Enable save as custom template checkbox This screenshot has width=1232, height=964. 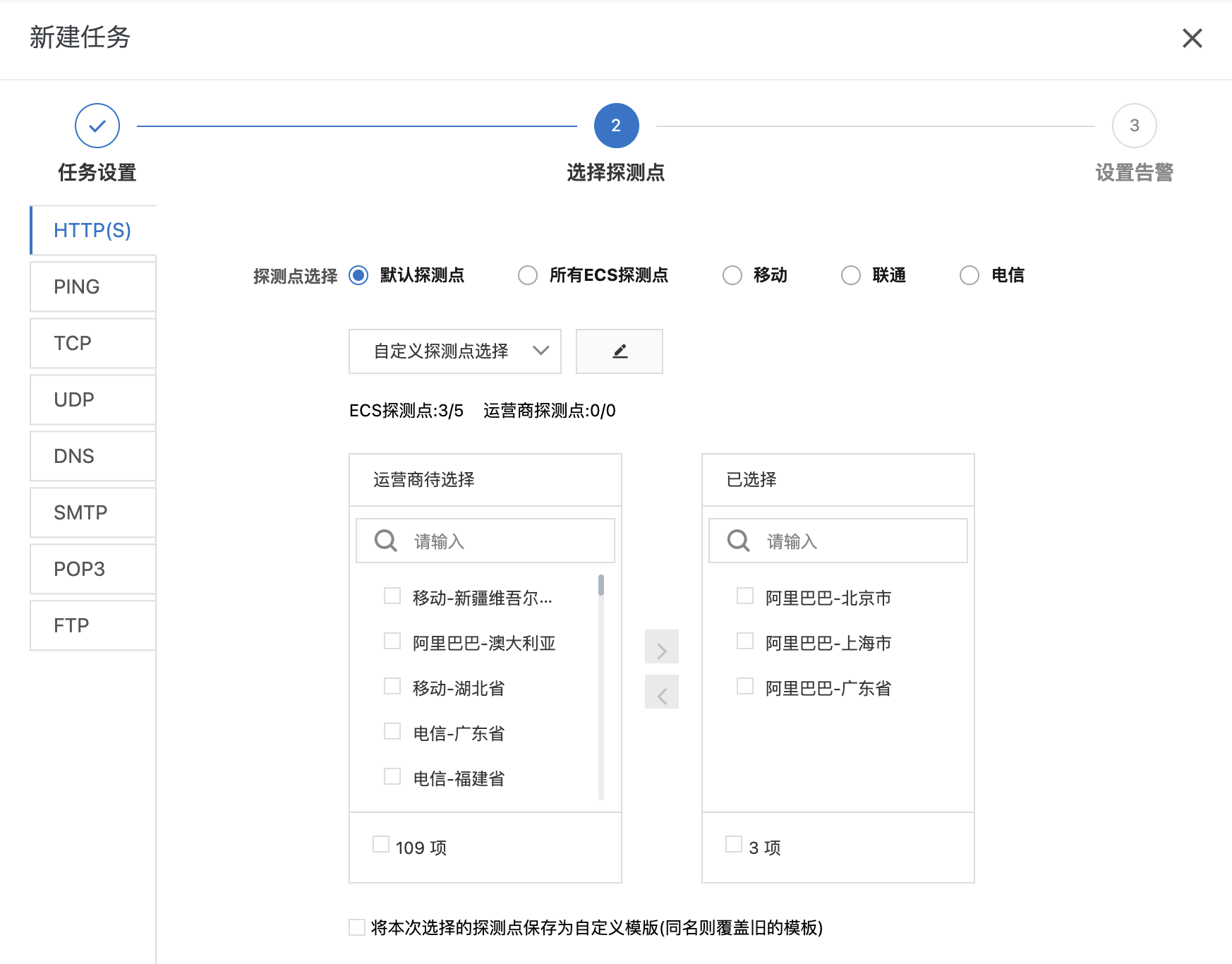pos(357,927)
